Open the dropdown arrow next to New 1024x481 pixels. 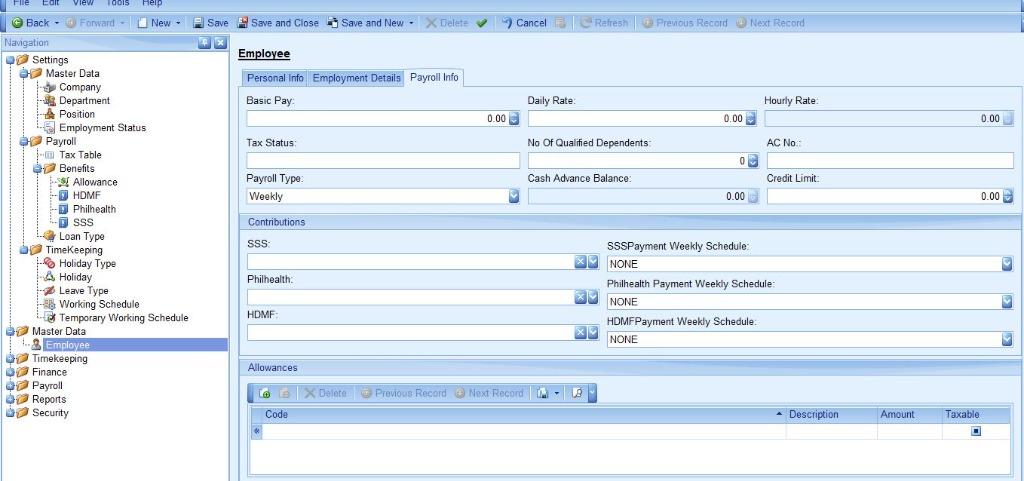(x=179, y=23)
